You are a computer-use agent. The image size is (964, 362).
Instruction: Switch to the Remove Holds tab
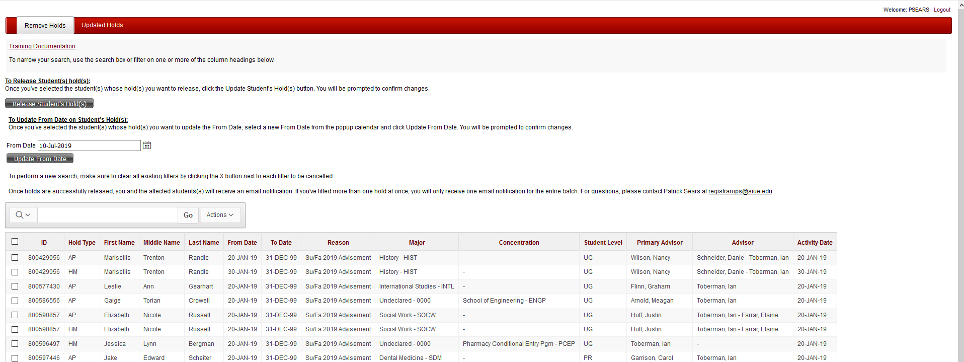pyautogui.click(x=45, y=25)
